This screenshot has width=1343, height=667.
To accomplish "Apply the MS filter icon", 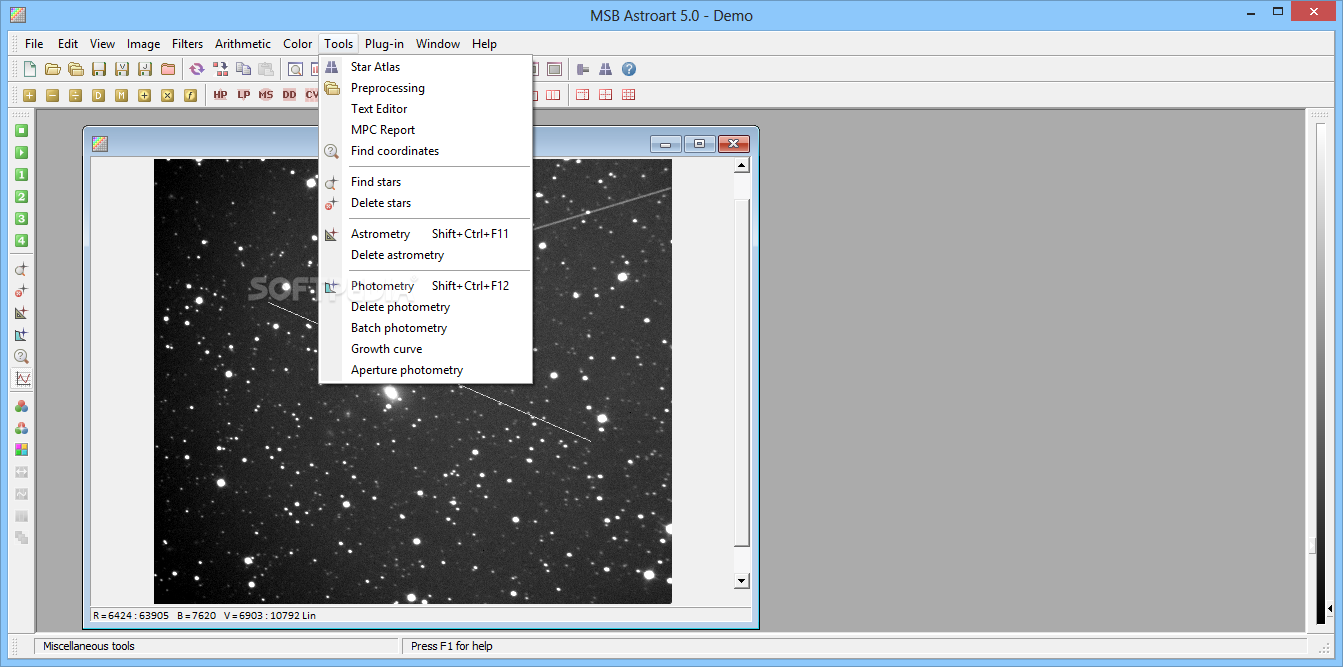I will (x=266, y=95).
